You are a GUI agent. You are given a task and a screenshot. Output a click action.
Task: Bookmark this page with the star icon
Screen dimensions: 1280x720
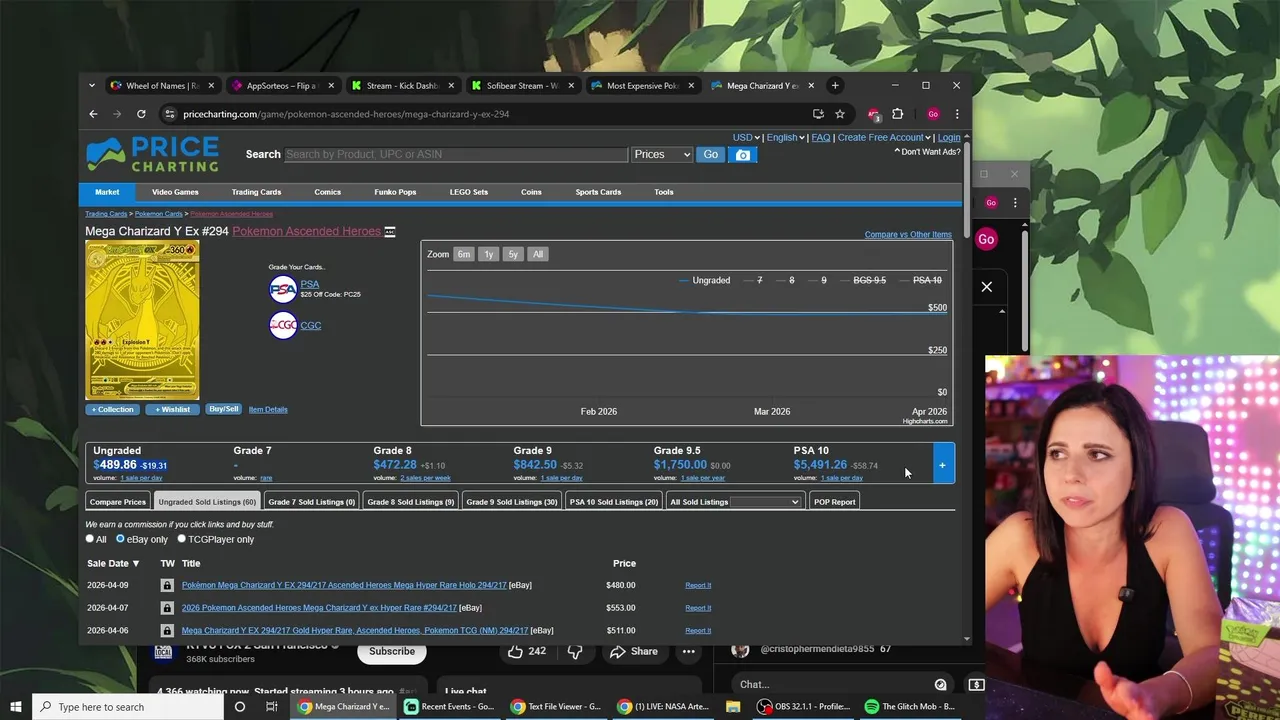[x=840, y=114]
